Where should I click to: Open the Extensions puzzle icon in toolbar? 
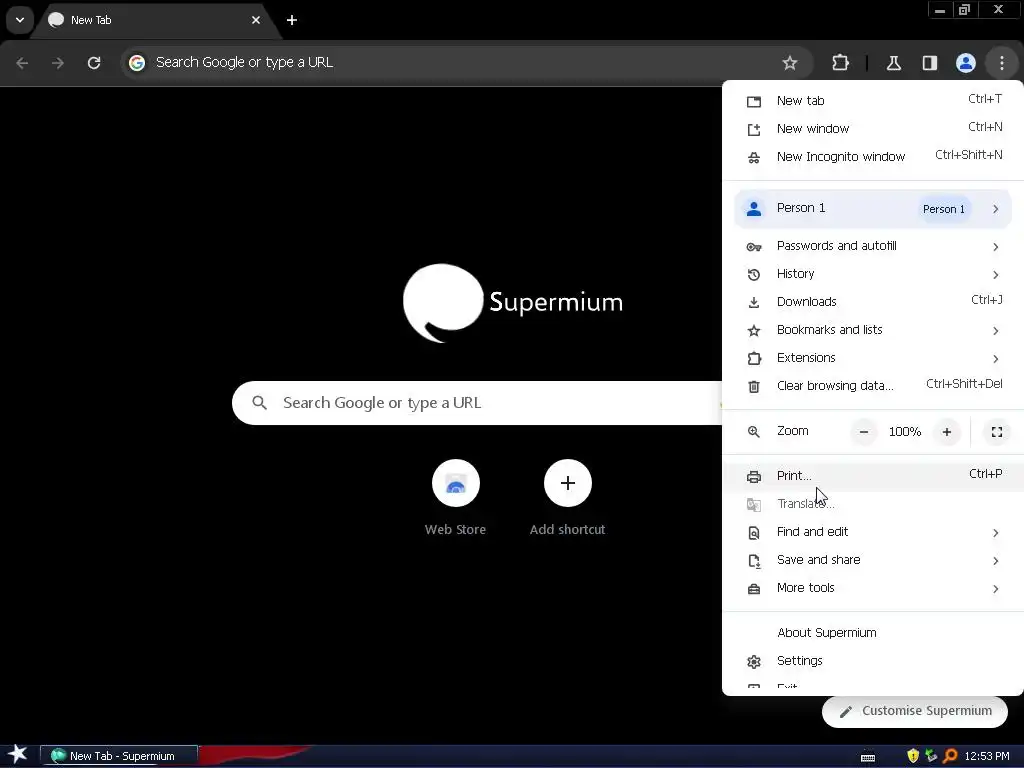(x=840, y=63)
